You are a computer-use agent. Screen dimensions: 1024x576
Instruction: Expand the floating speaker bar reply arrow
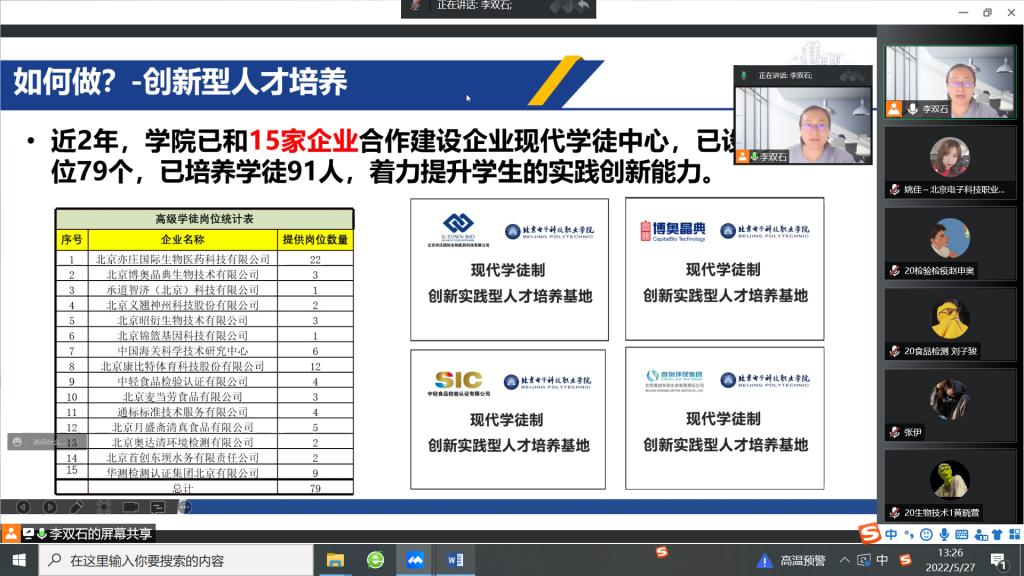581,8
